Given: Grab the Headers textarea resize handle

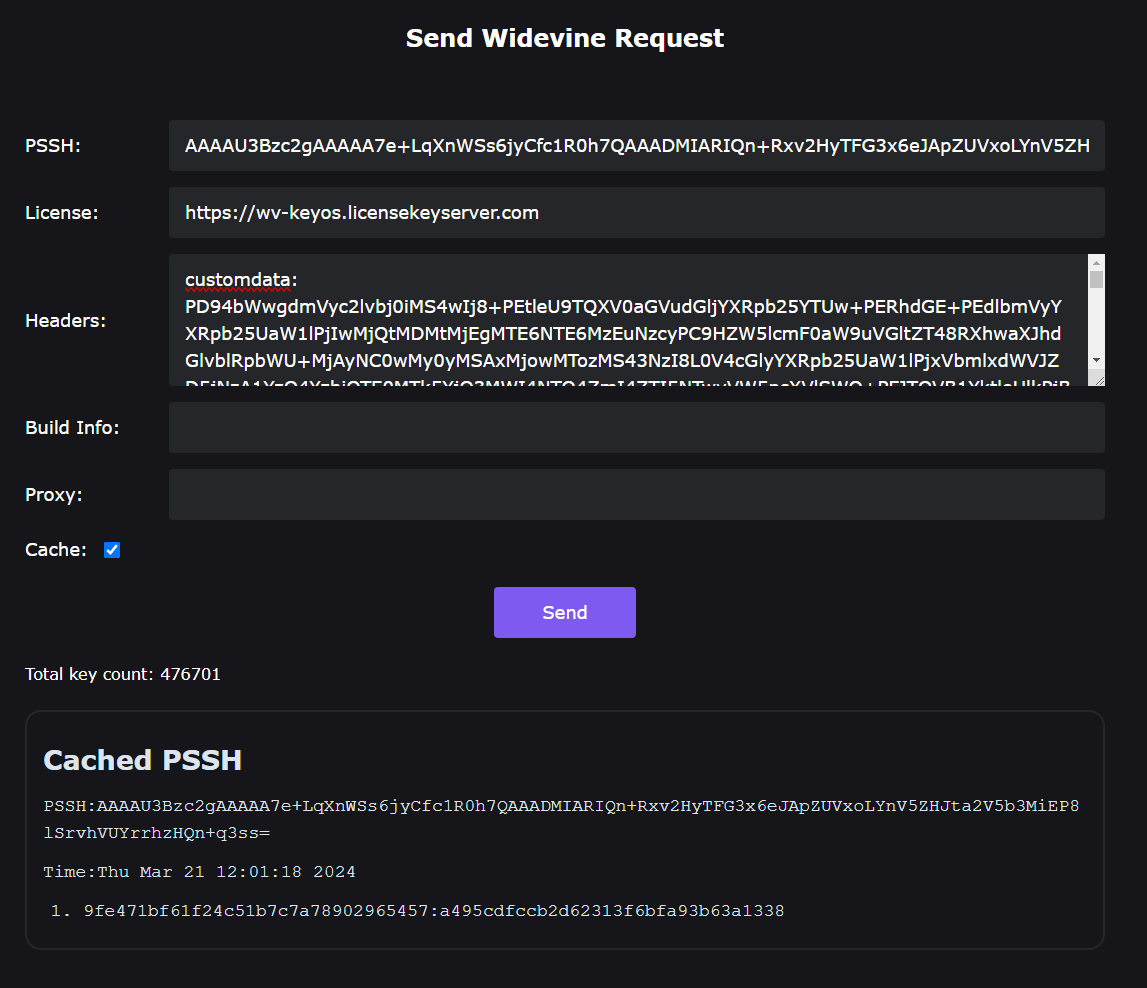Looking at the screenshot, I should coord(1097,378).
